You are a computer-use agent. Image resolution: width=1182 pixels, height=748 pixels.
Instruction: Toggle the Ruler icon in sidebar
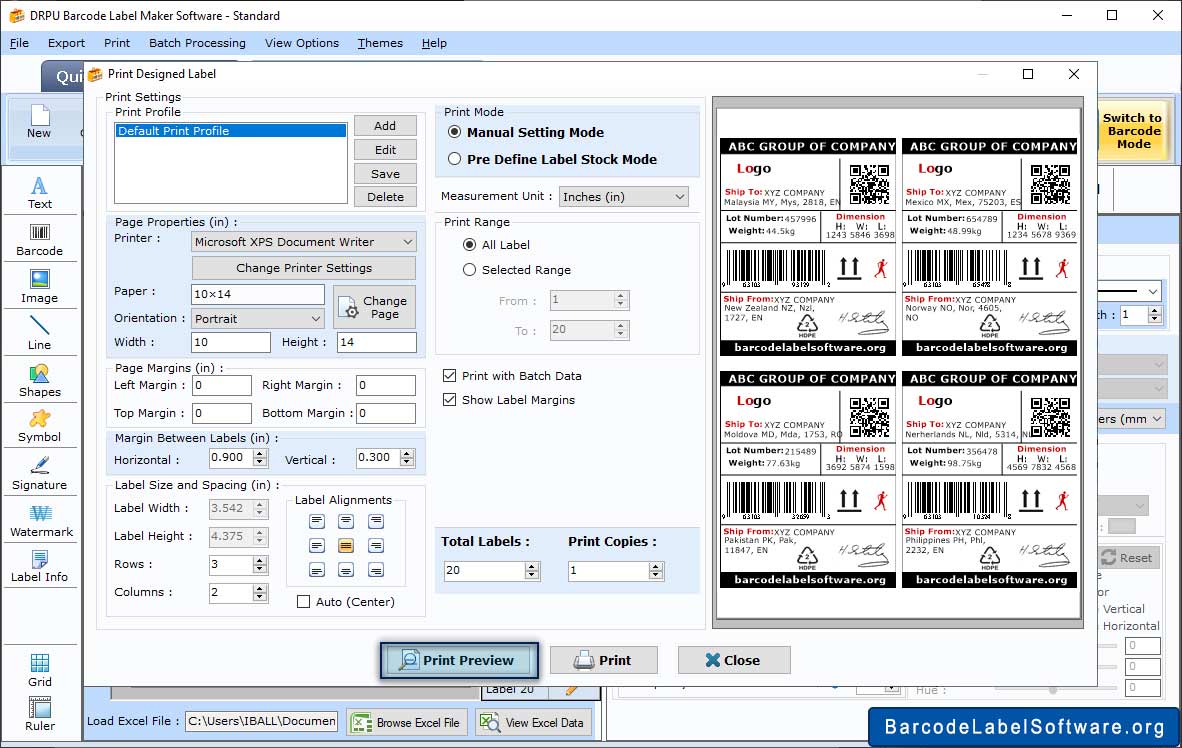click(x=39, y=714)
